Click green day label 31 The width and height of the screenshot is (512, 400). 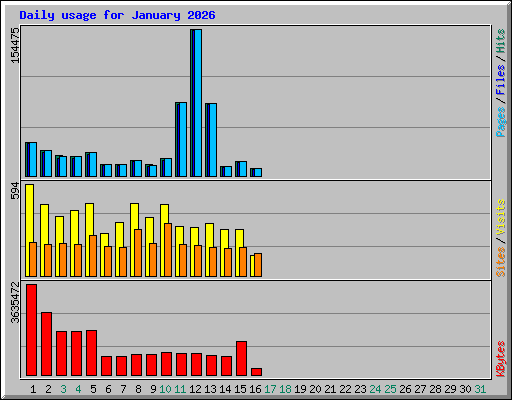click(480, 389)
